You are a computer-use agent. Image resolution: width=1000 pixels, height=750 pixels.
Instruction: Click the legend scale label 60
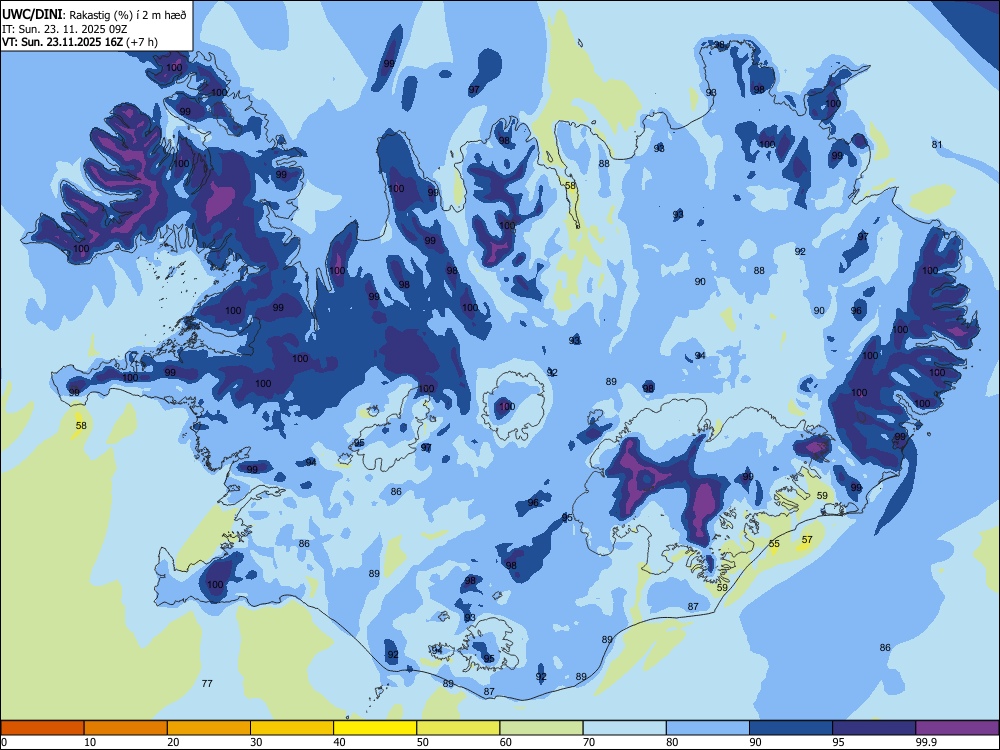click(x=506, y=742)
